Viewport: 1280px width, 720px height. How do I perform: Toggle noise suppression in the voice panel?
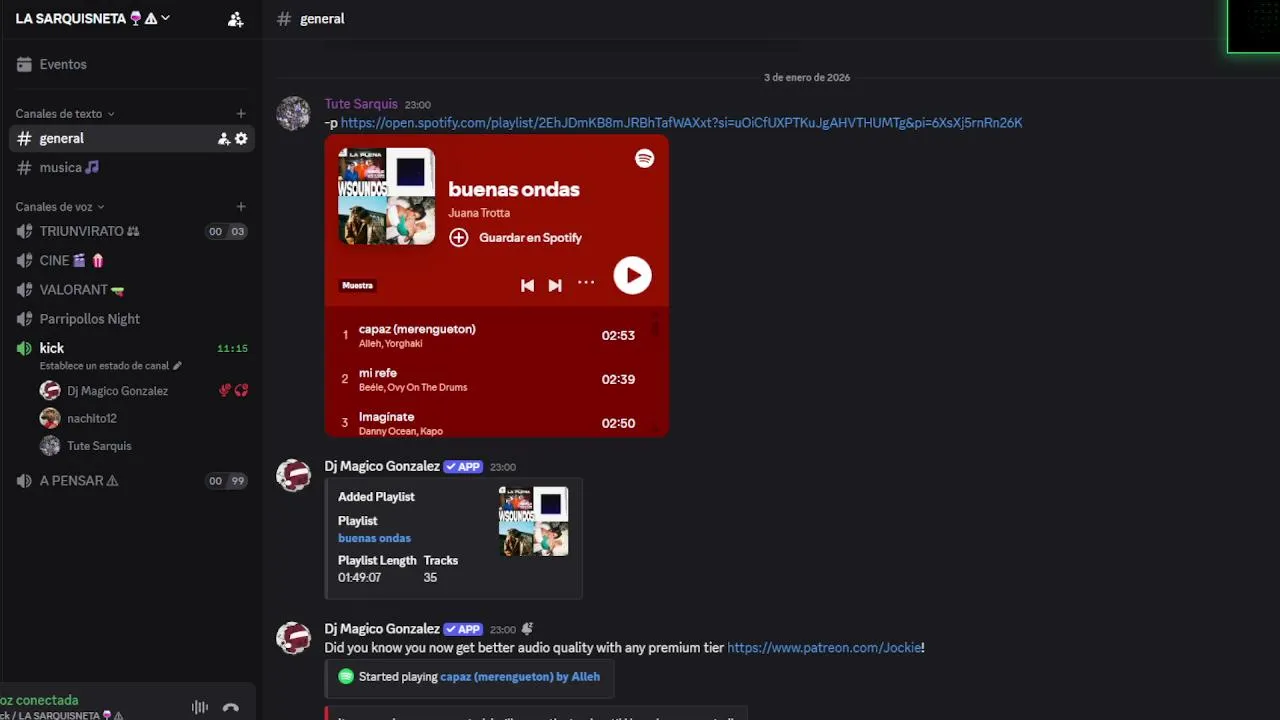pyautogui.click(x=200, y=708)
